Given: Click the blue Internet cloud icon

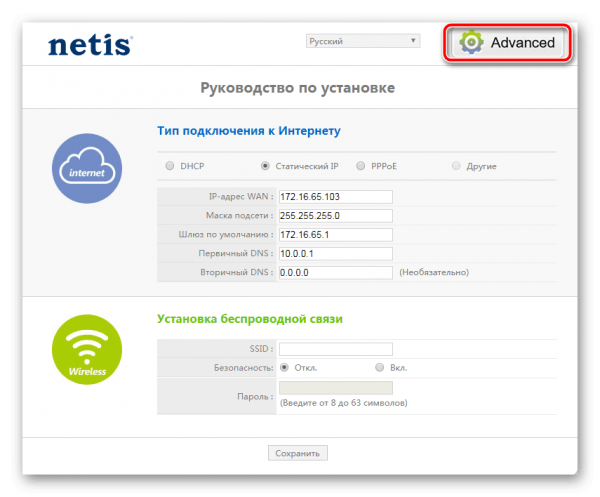Looking at the screenshot, I should tap(86, 170).
